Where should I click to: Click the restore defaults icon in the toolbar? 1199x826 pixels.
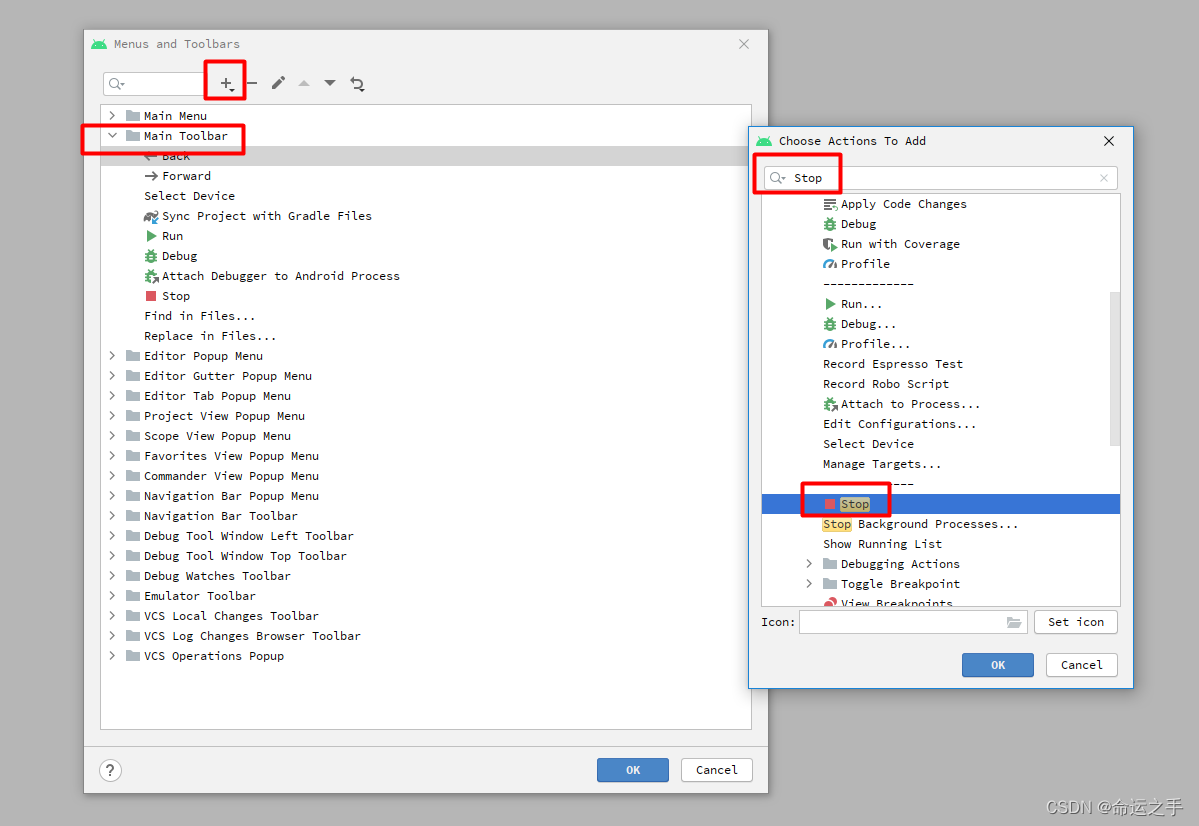[x=357, y=83]
